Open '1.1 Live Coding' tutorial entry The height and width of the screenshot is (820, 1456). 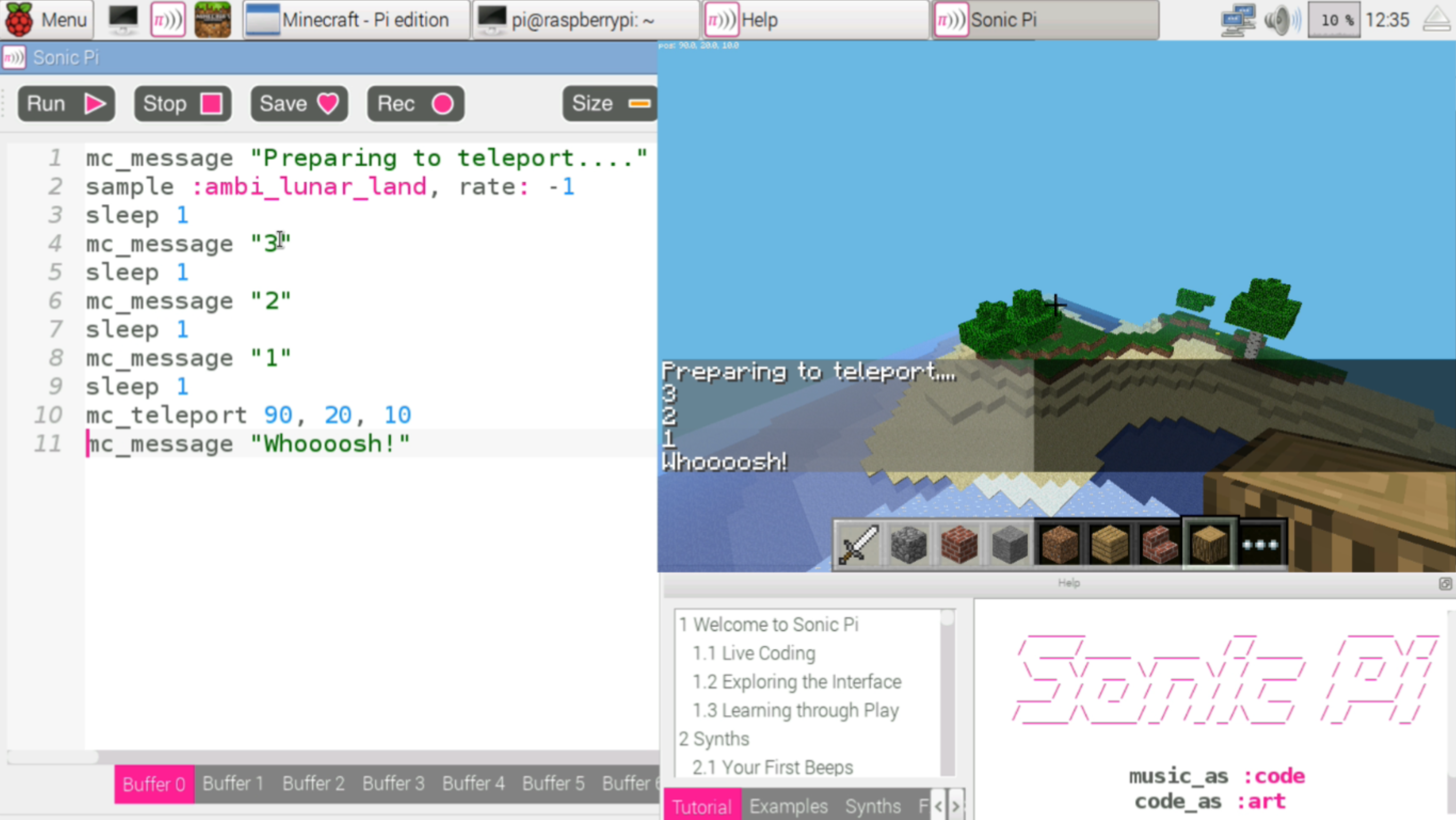(x=754, y=653)
